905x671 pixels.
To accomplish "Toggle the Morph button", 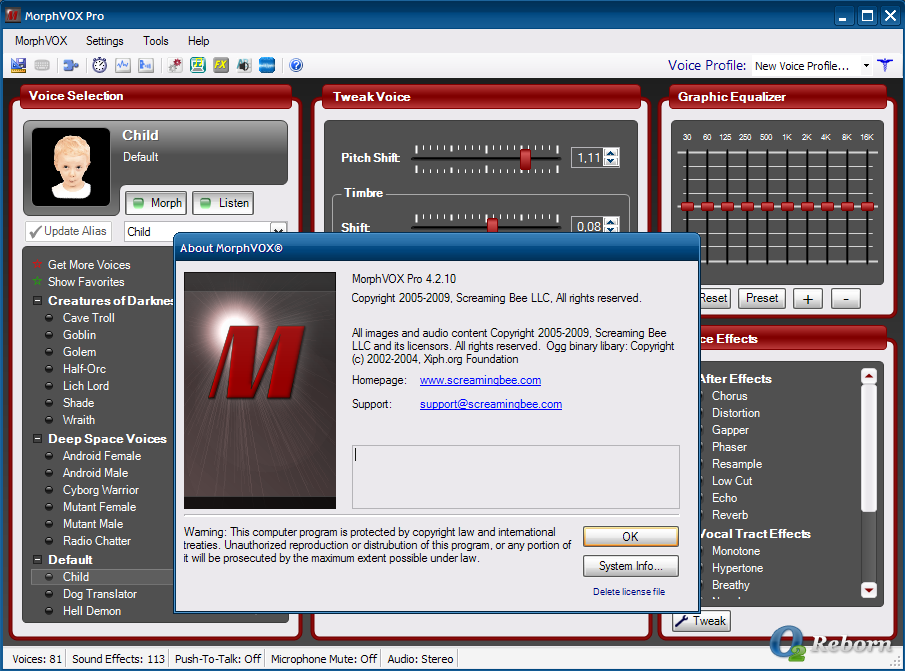I will (x=156, y=203).
